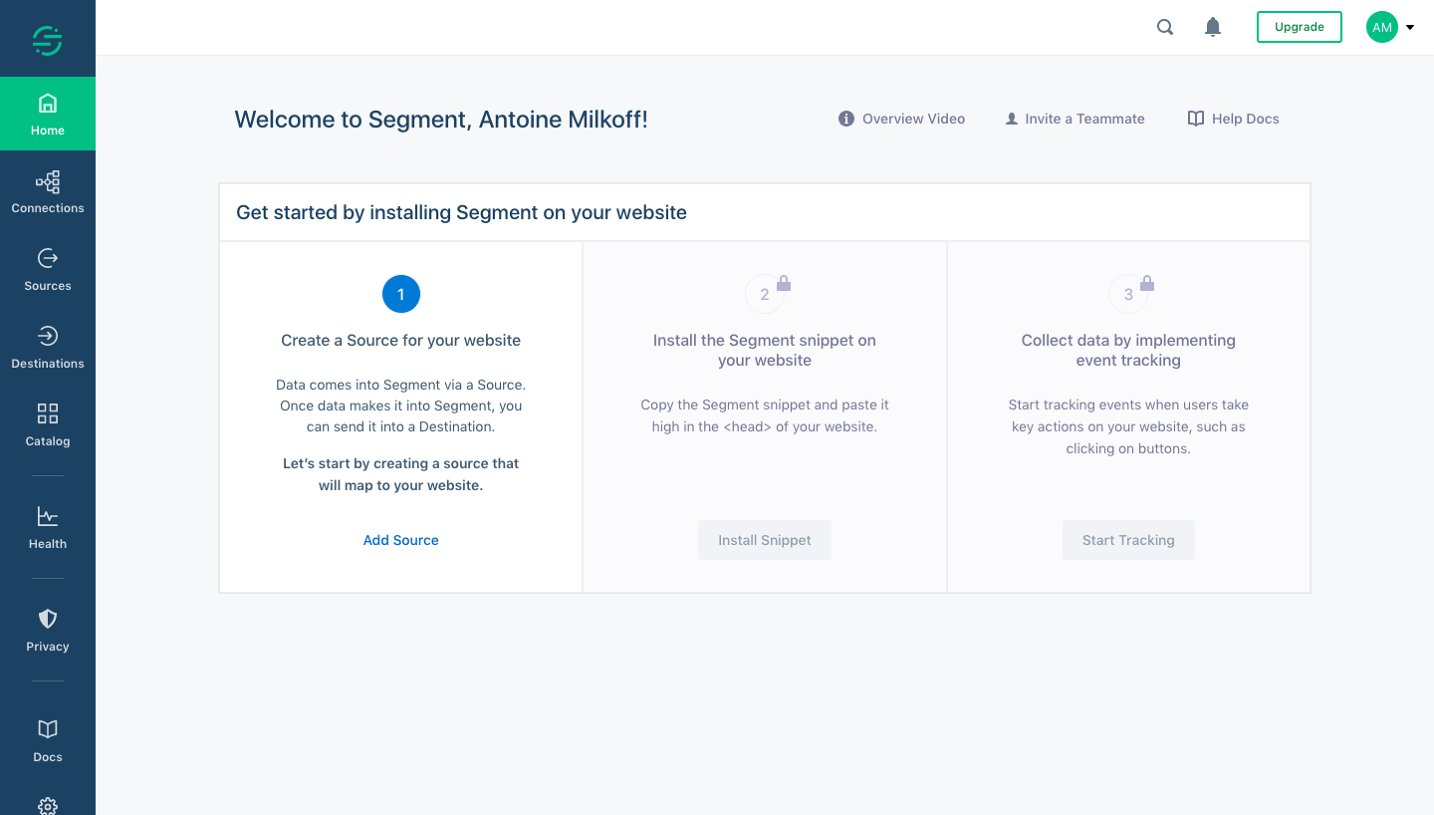Open Docs in the sidebar
Screen dimensions: 1434x815
tap(47, 741)
